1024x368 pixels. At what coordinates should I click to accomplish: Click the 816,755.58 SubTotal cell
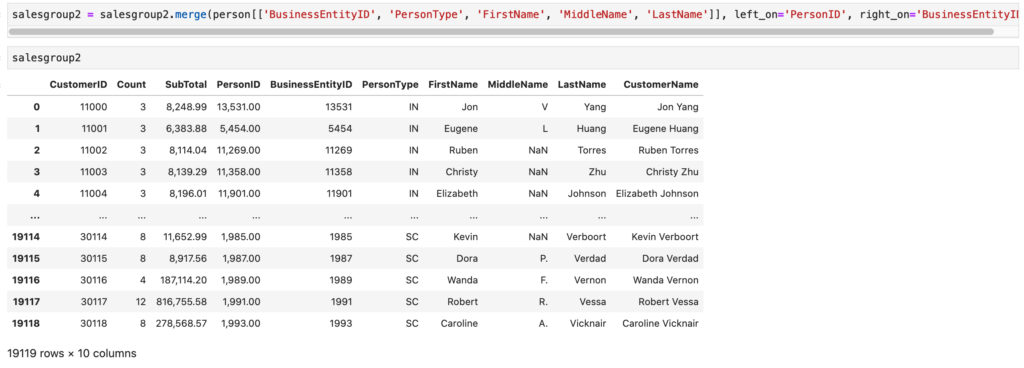pos(181,301)
